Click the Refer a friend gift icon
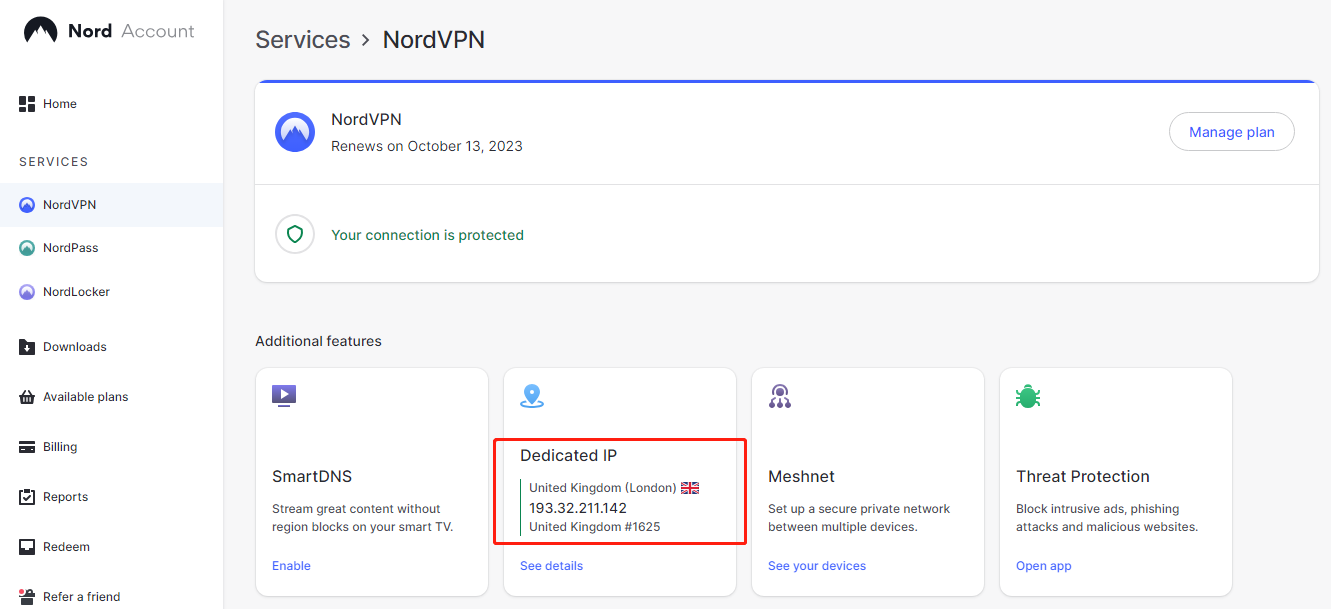 point(27,597)
